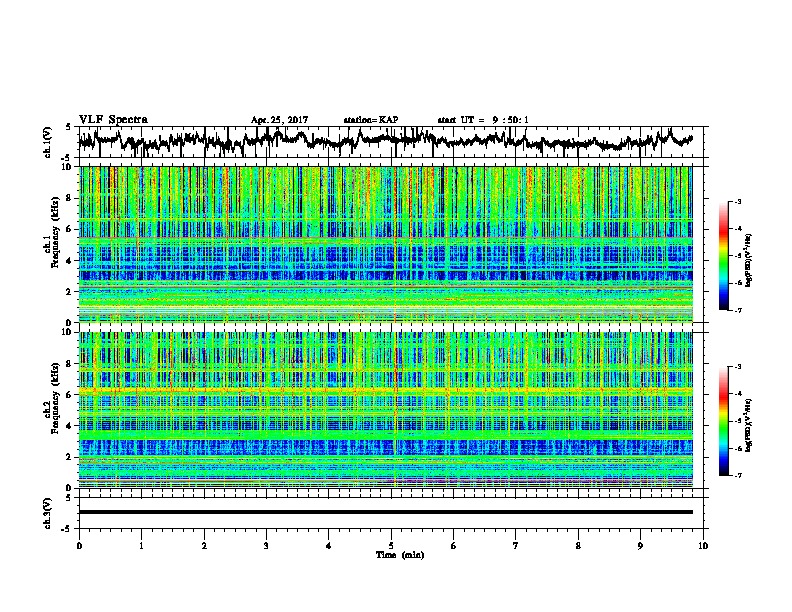Click the ch.1 voltage waveform trace panel
The height and width of the screenshot is (612, 792).
pyautogui.click(x=393, y=142)
